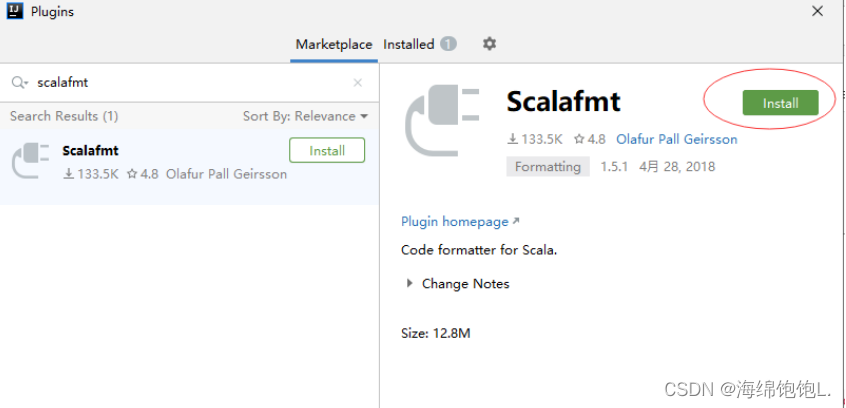Focus the plugin search field
The height and width of the screenshot is (408, 846).
point(190,83)
